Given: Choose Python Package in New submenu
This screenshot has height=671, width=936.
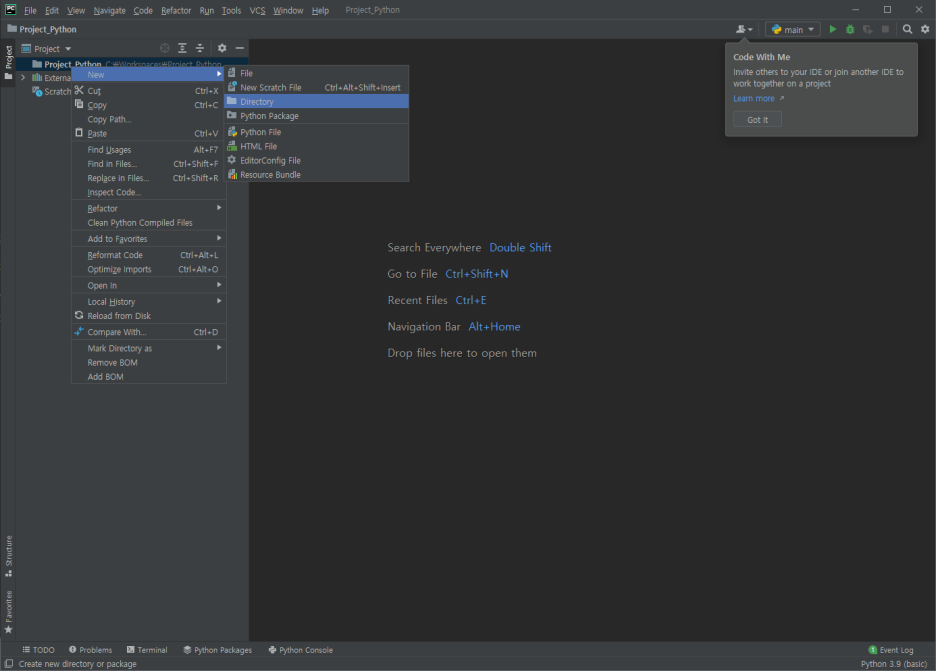Looking at the screenshot, I should click(x=316, y=116).
